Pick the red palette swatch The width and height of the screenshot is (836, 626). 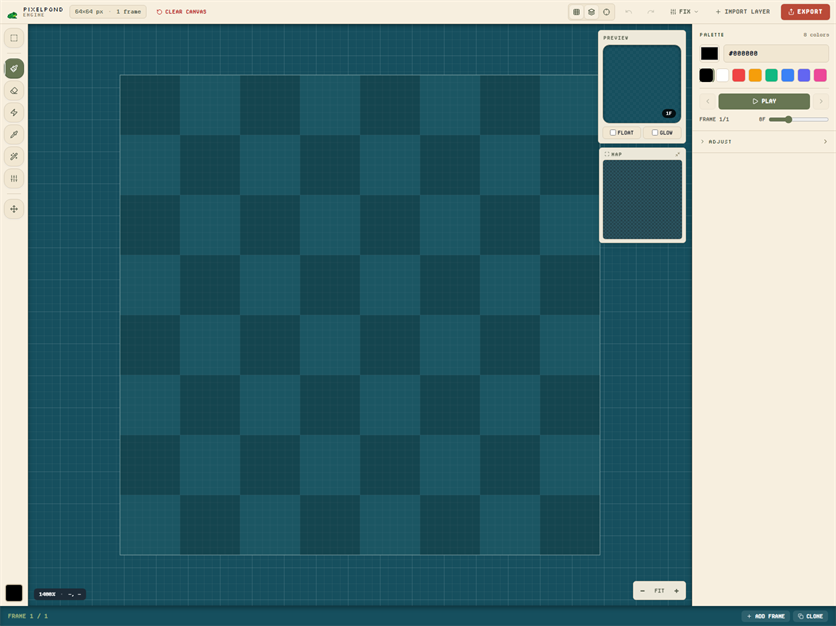point(738,75)
